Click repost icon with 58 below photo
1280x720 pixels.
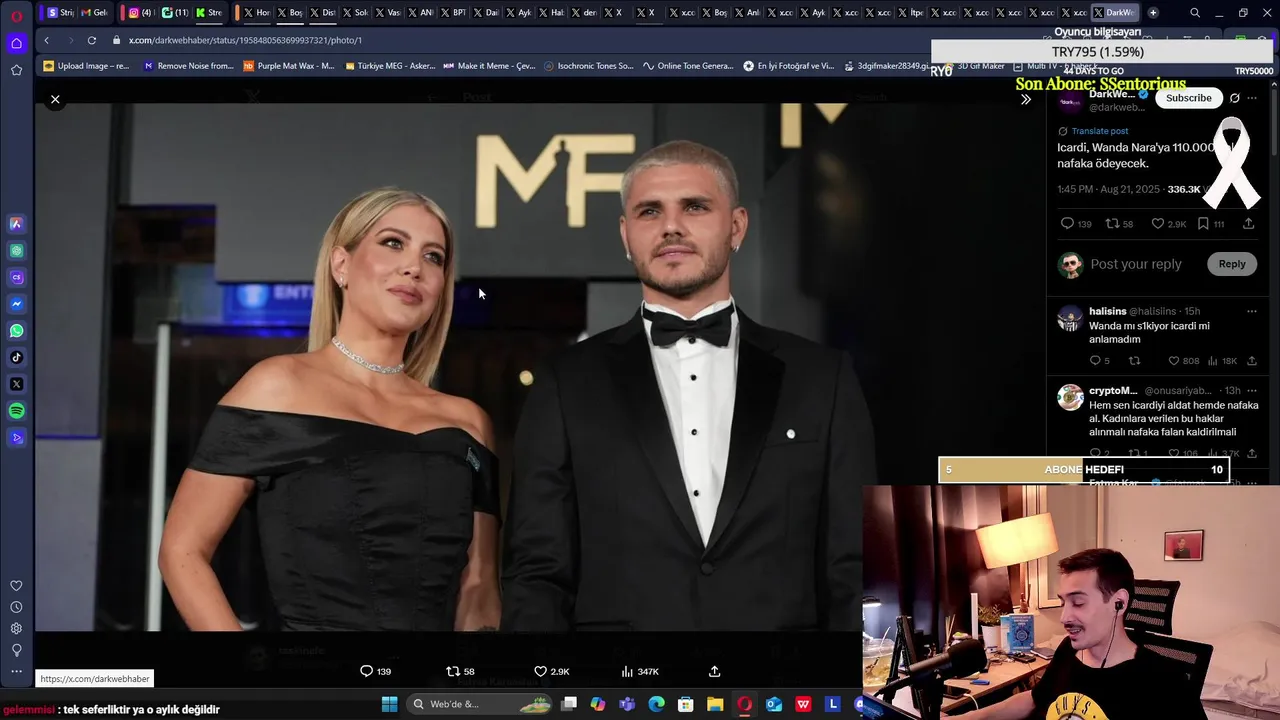coord(452,671)
